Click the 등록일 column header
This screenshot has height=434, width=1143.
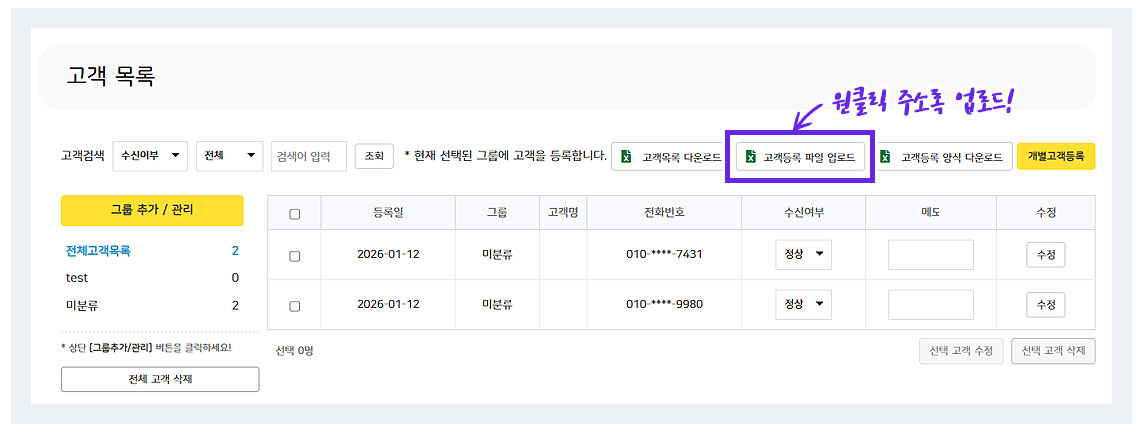(x=388, y=213)
